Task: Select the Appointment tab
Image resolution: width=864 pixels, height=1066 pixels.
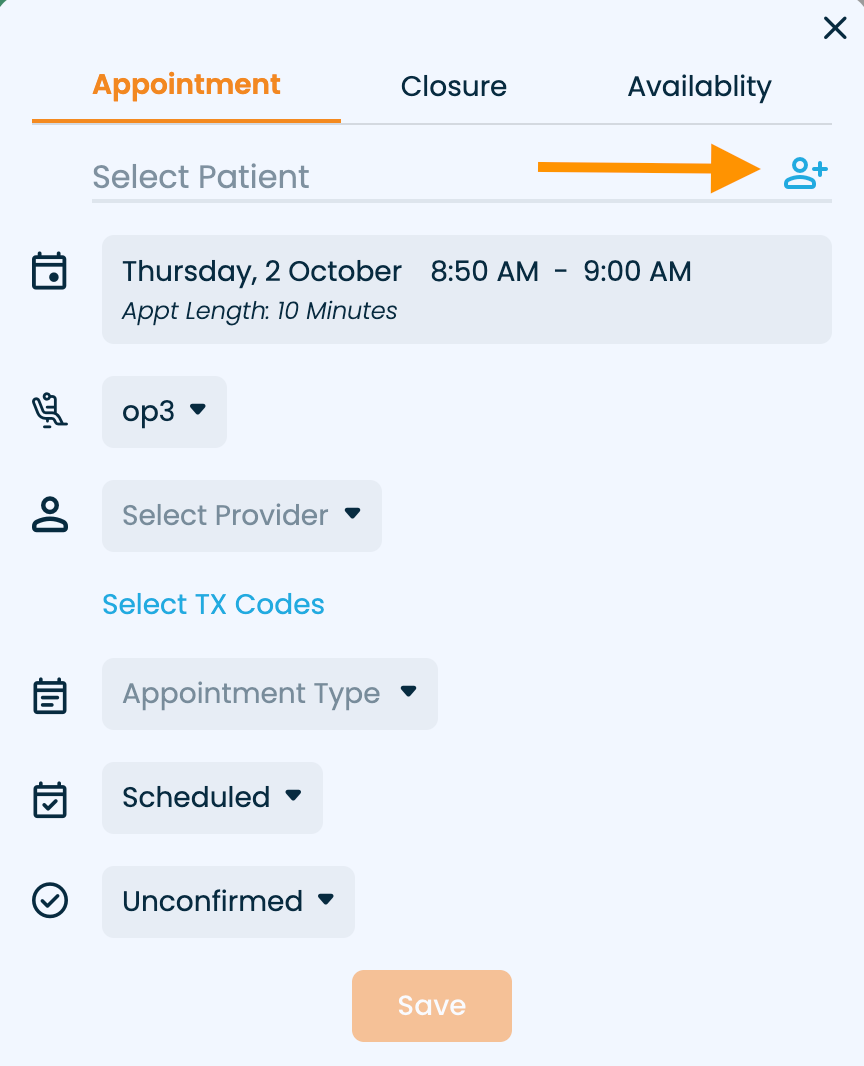Action: pyautogui.click(x=187, y=85)
